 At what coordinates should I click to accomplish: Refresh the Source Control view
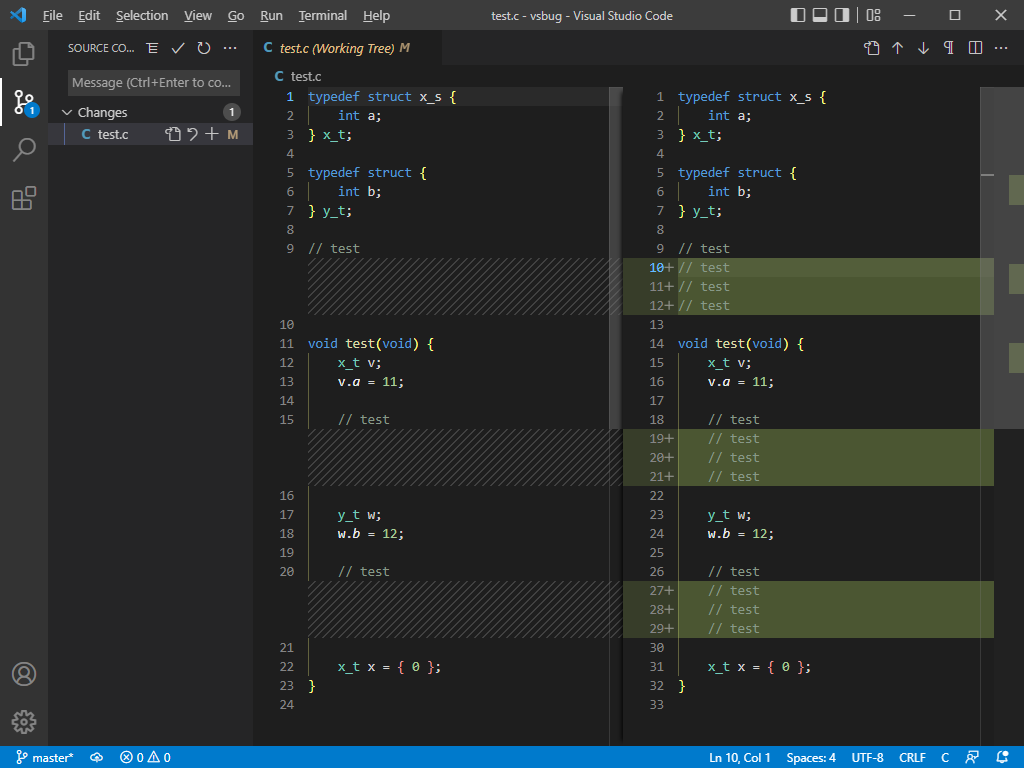pyautogui.click(x=204, y=48)
